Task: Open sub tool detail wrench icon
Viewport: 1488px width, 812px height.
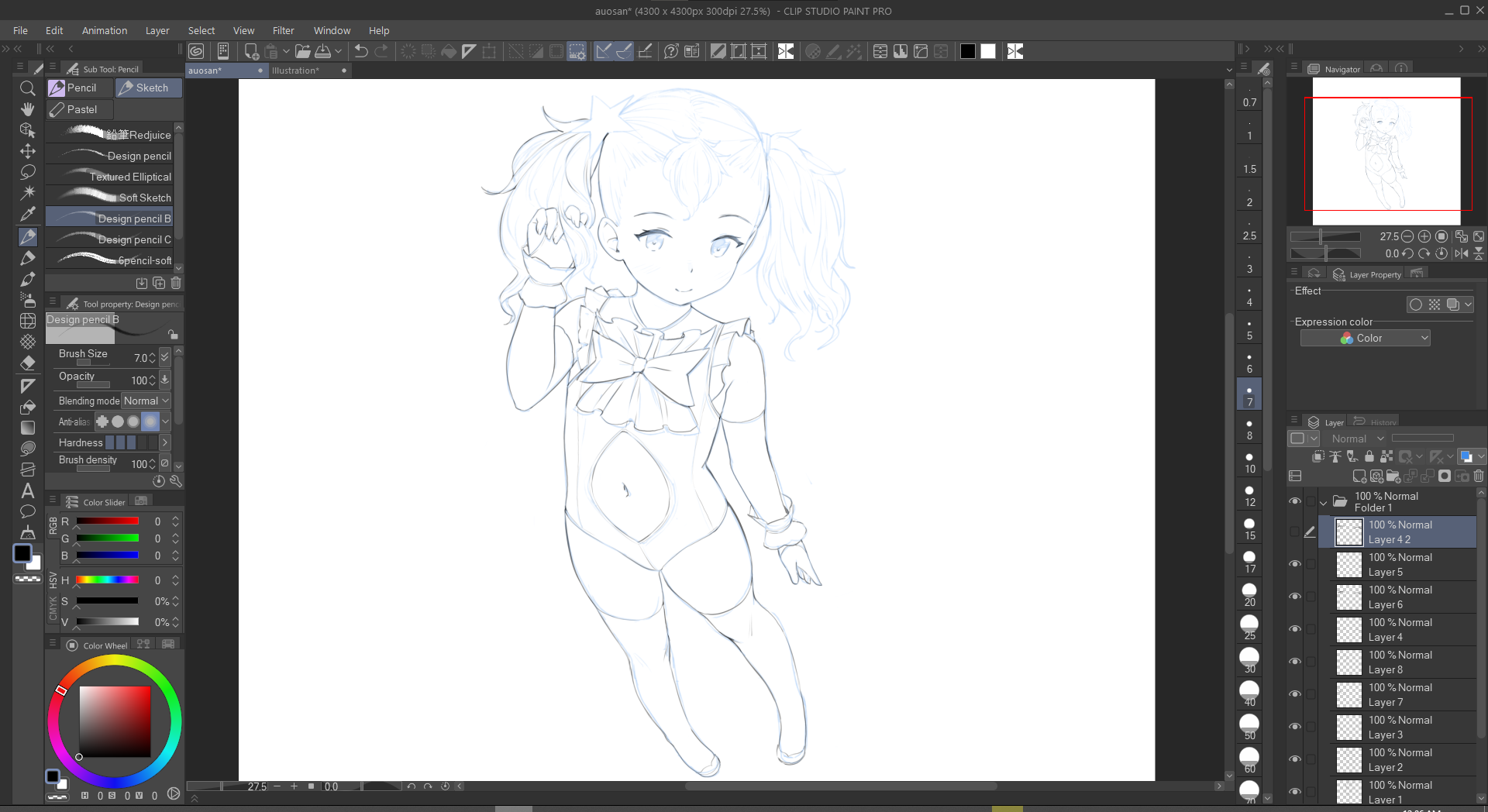Action: pyautogui.click(x=176, y=481)
